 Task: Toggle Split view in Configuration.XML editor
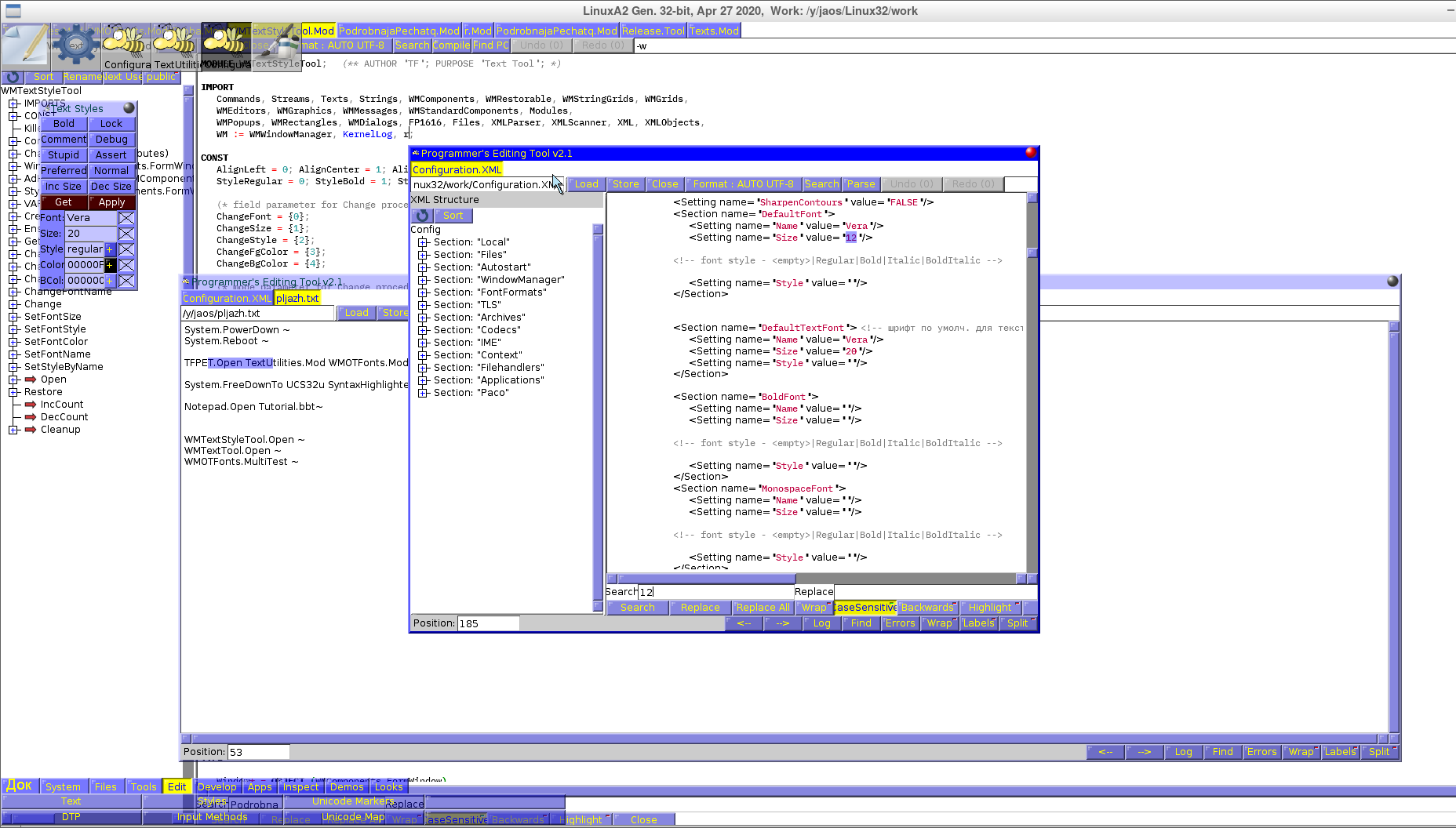[1018, 623]
